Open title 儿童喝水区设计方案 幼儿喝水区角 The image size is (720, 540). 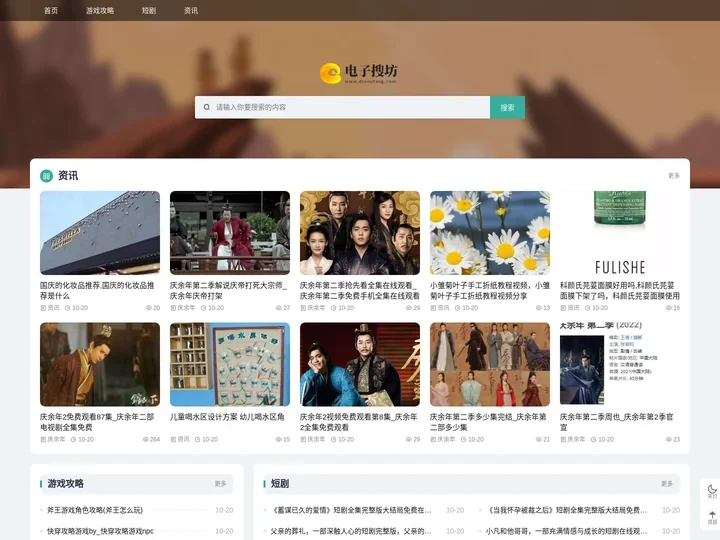coord(227,417)
